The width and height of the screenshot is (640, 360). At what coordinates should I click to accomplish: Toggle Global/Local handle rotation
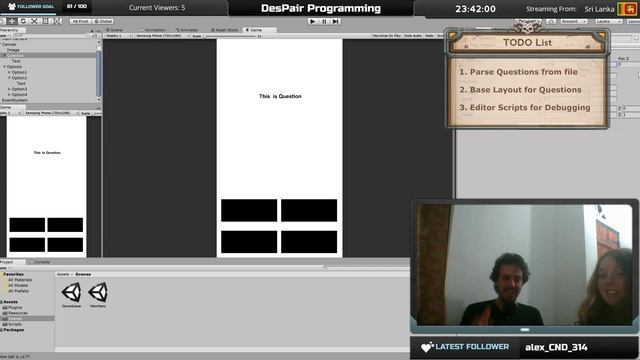click(102, 21)
